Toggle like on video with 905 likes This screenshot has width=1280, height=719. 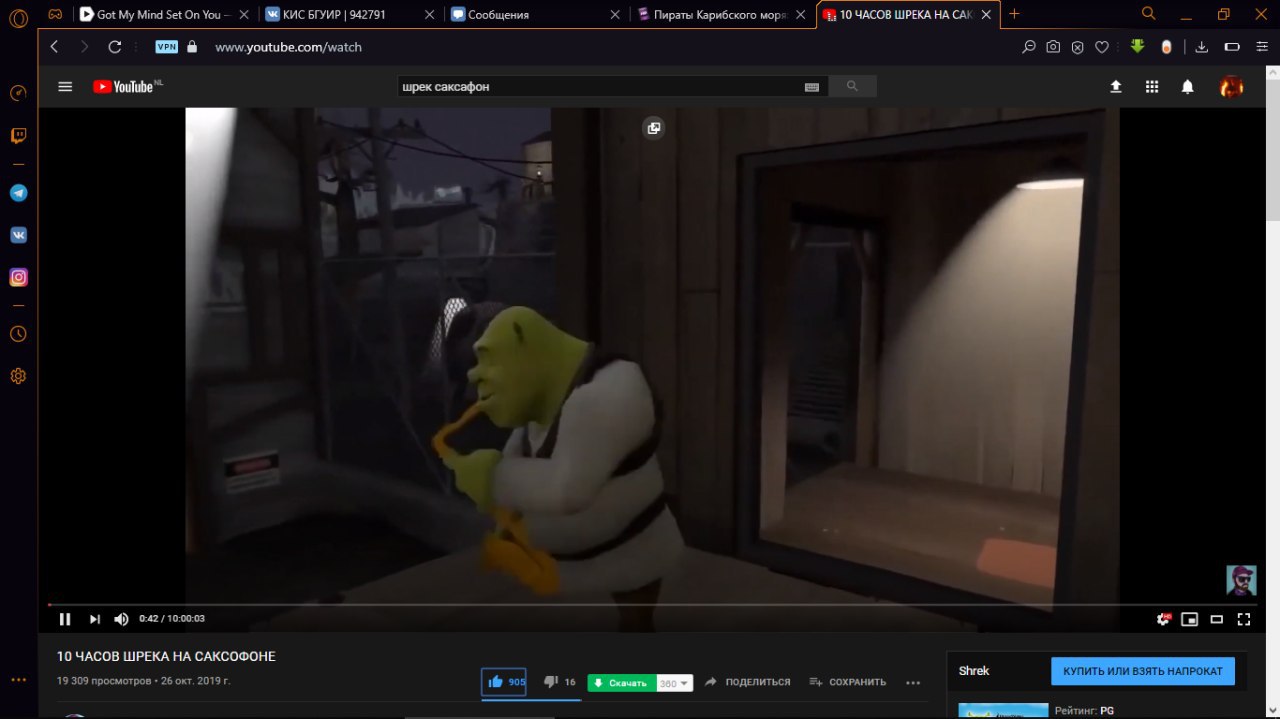pyautogui.click(x=506, y=682)
